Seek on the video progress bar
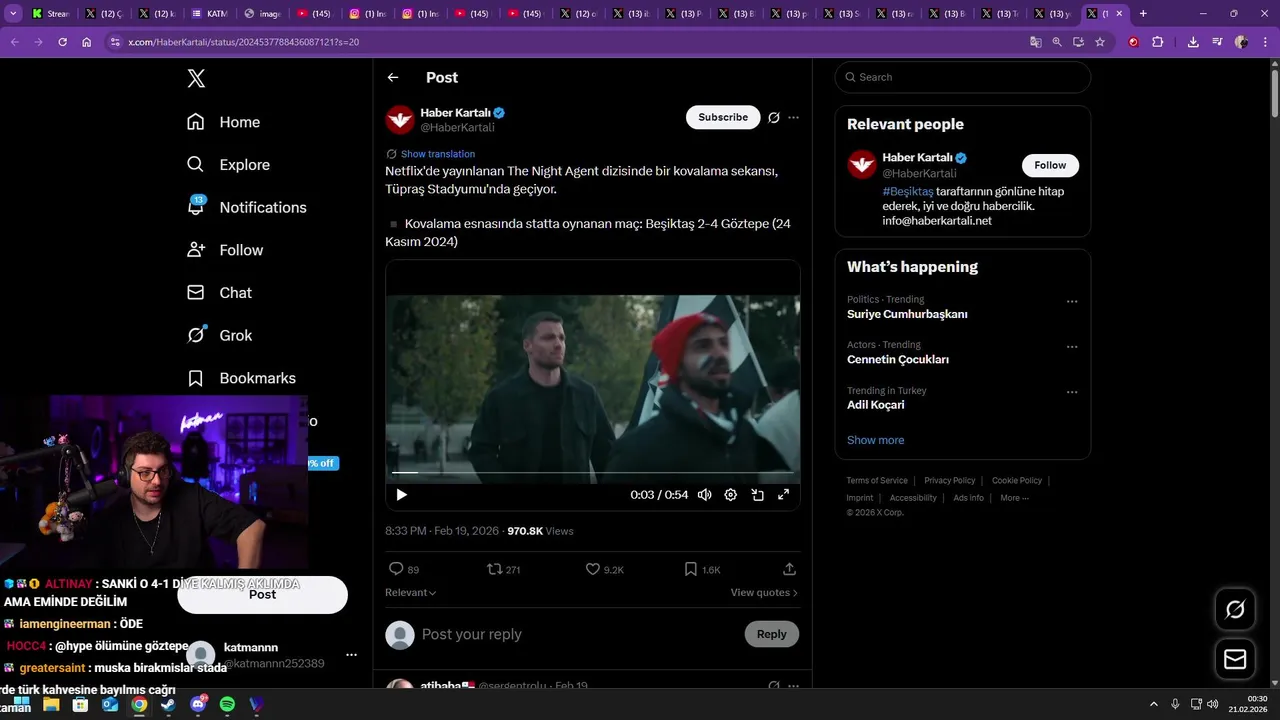Viewport: 1280px width, 720px height. [592, 472]
